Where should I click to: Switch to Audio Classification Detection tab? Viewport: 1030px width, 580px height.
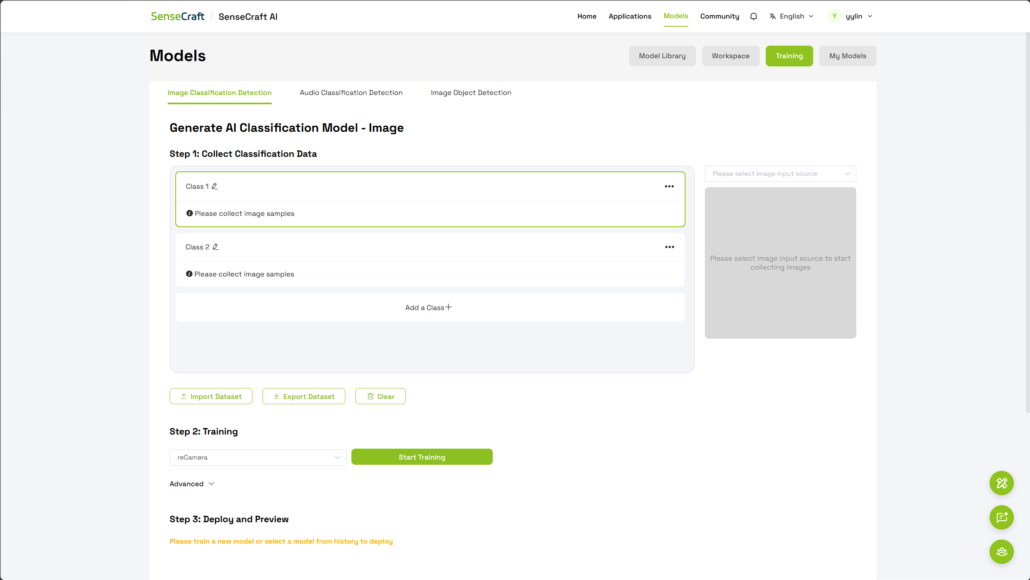point(351,93)
